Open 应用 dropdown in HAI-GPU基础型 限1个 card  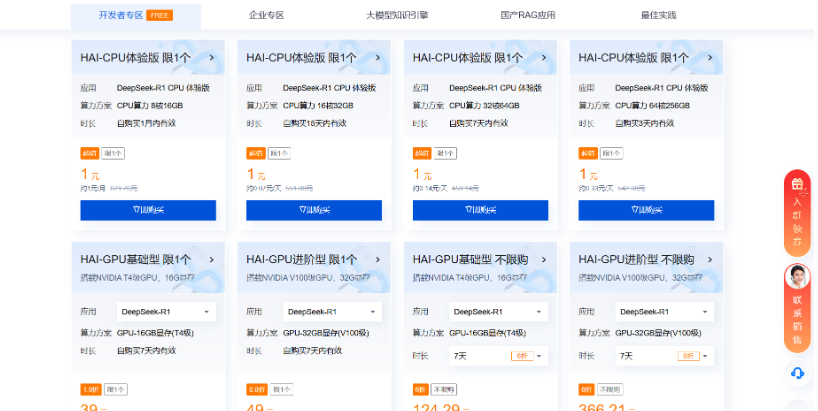click(166, 311)
